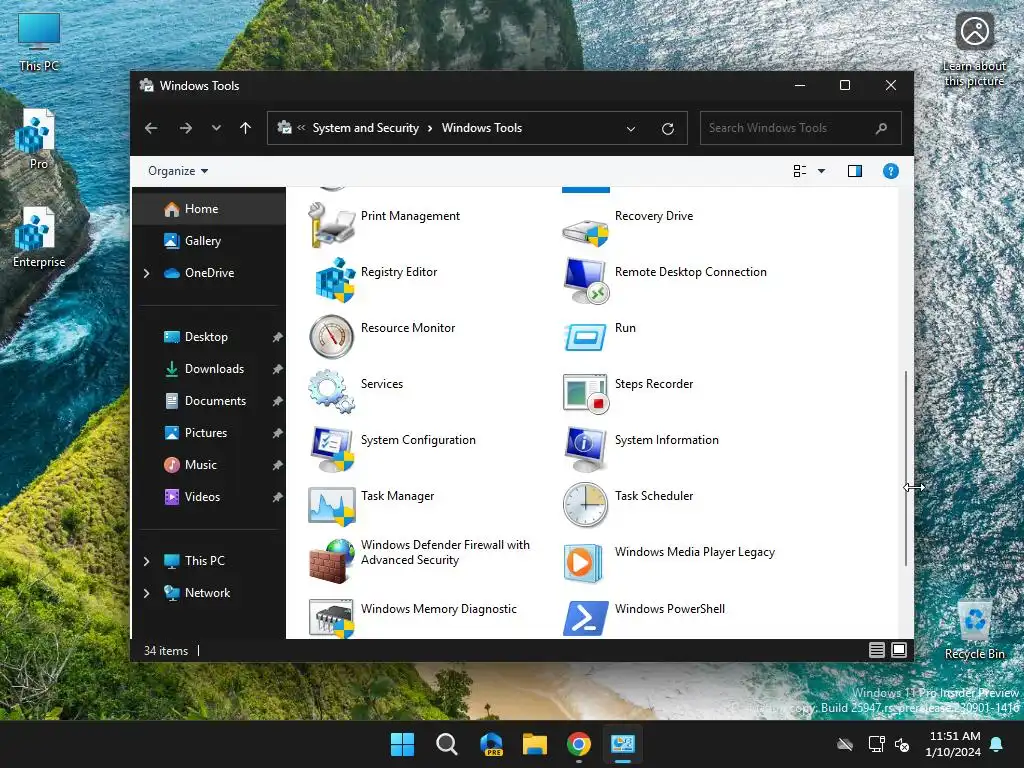Toggle the preview pane button
The image size is (1024, 768).
click(854, 171)
